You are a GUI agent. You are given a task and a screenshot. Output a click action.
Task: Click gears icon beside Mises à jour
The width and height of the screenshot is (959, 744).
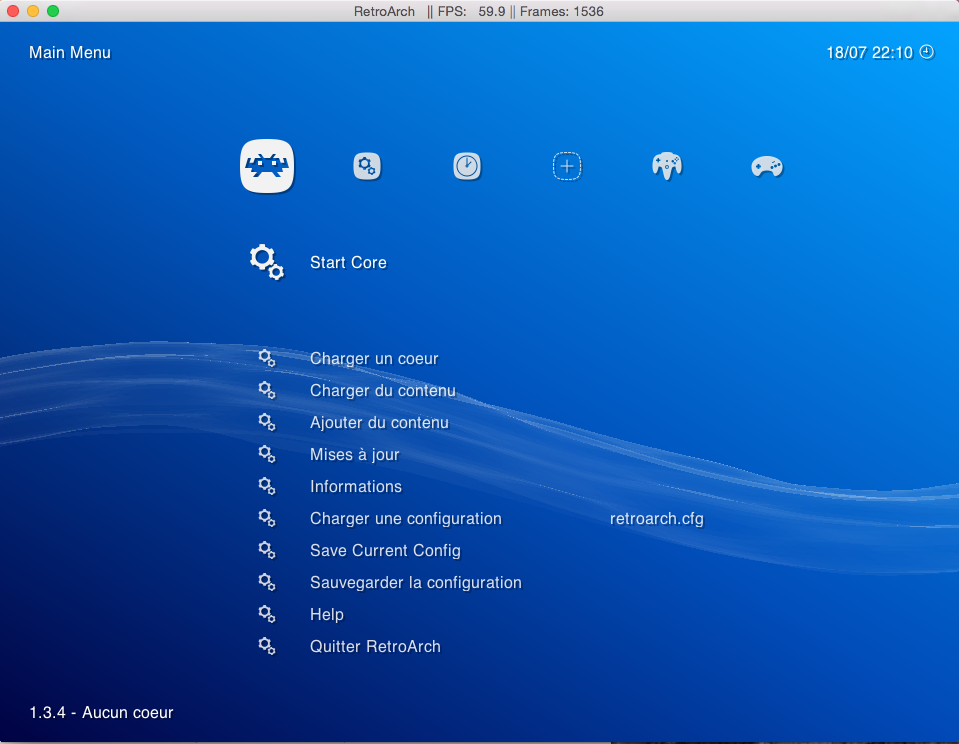(267, 454)
